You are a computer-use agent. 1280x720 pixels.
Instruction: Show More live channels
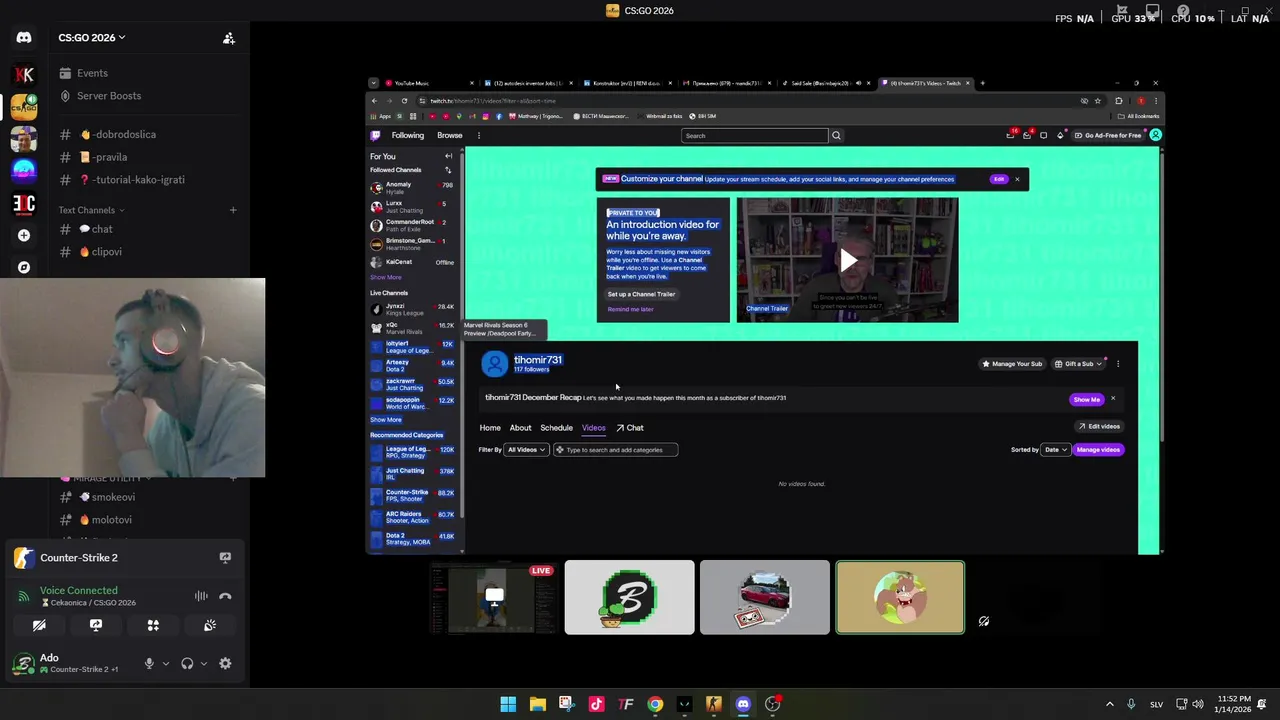click(386, 420)
